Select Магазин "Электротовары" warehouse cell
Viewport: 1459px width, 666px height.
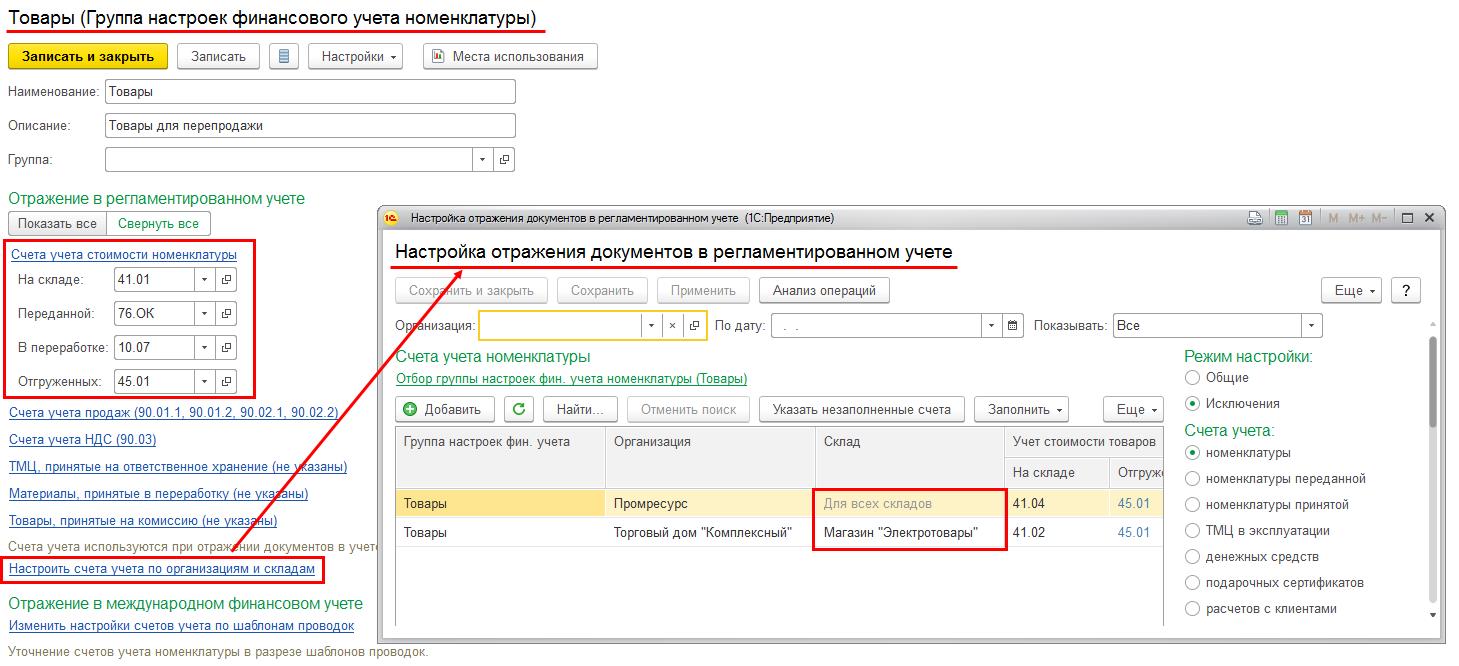(909, 532)
